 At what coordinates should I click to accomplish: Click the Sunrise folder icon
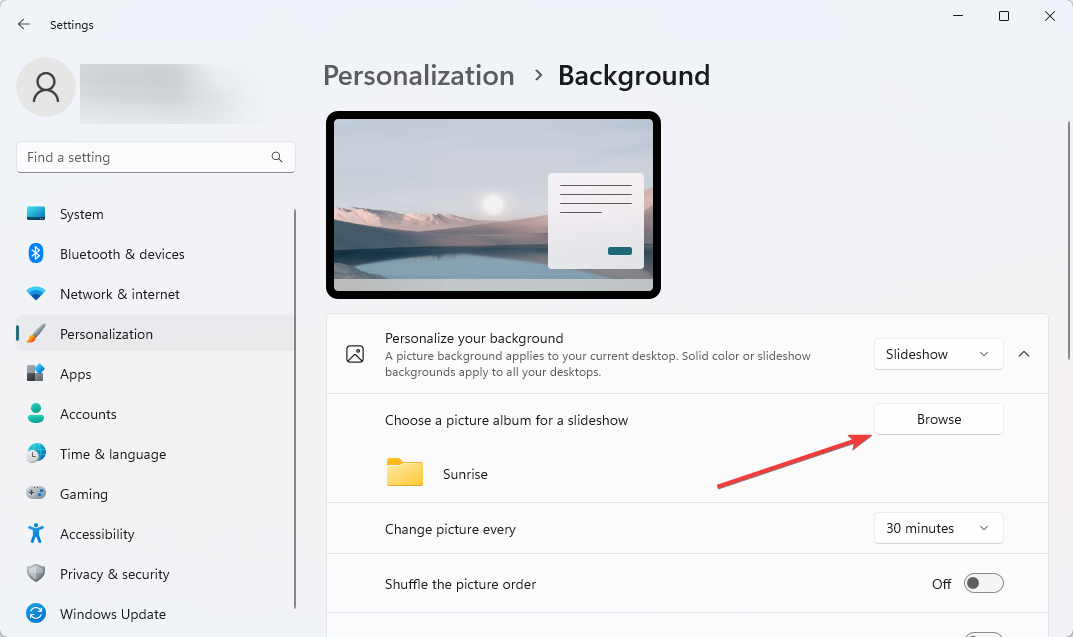pos(404,472)
